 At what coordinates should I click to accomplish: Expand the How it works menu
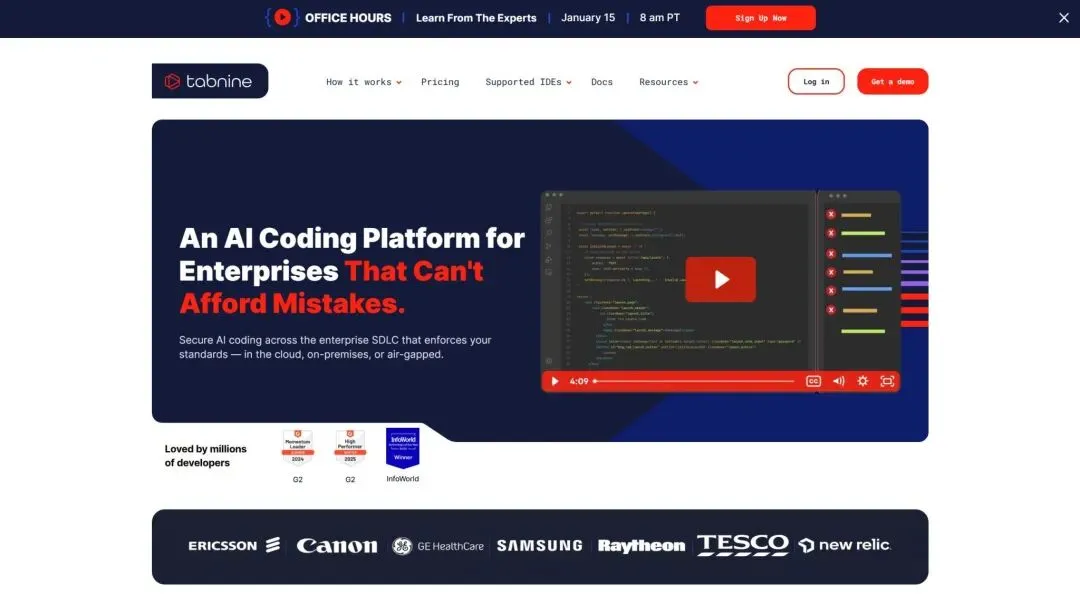coord(363,82)
